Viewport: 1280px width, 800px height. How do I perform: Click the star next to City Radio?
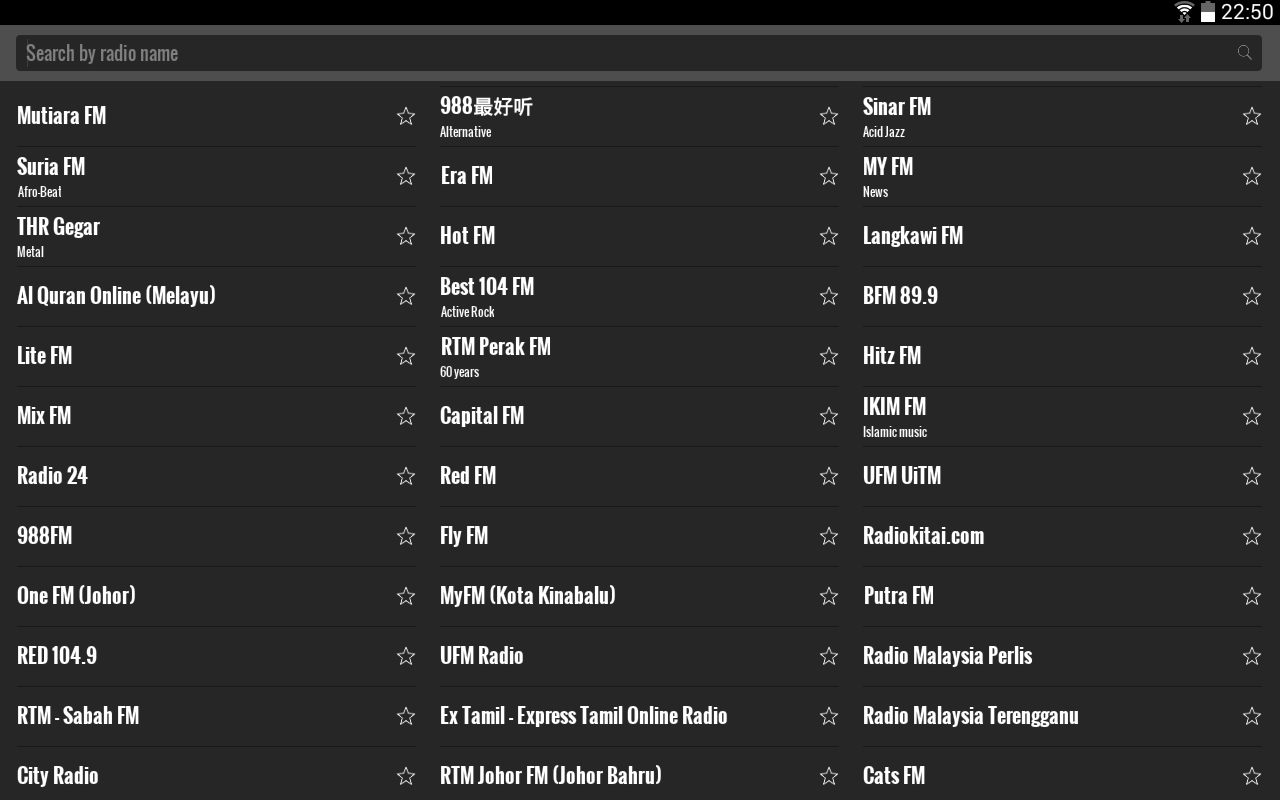tap(406, 776)
